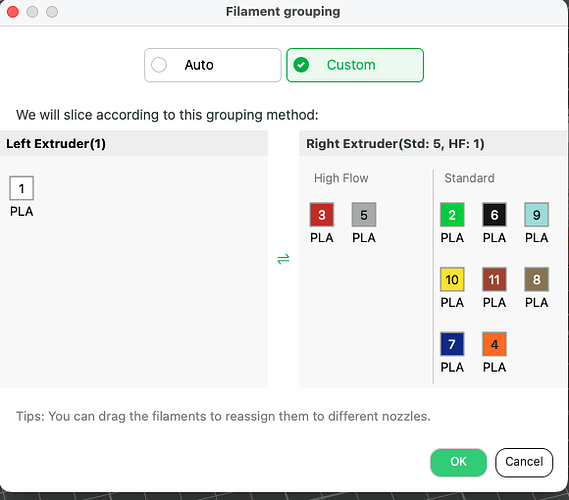569x500 pixels.
Task: Select the Auto grouping option
Action: tap(213, 65)
